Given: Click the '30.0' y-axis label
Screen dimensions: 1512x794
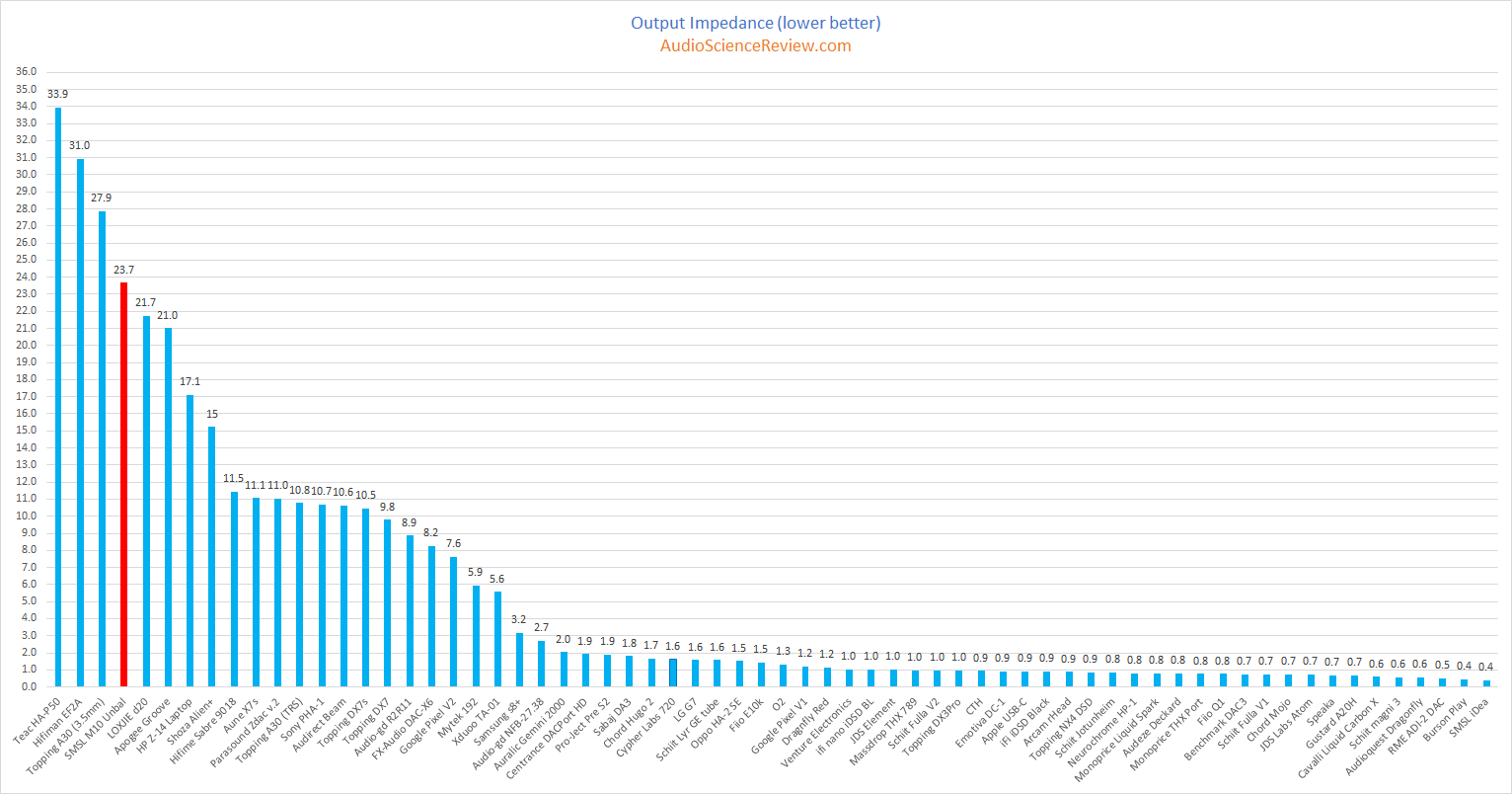Looking at the screenshot, I should pyautogui.click(x=25, y=175).
